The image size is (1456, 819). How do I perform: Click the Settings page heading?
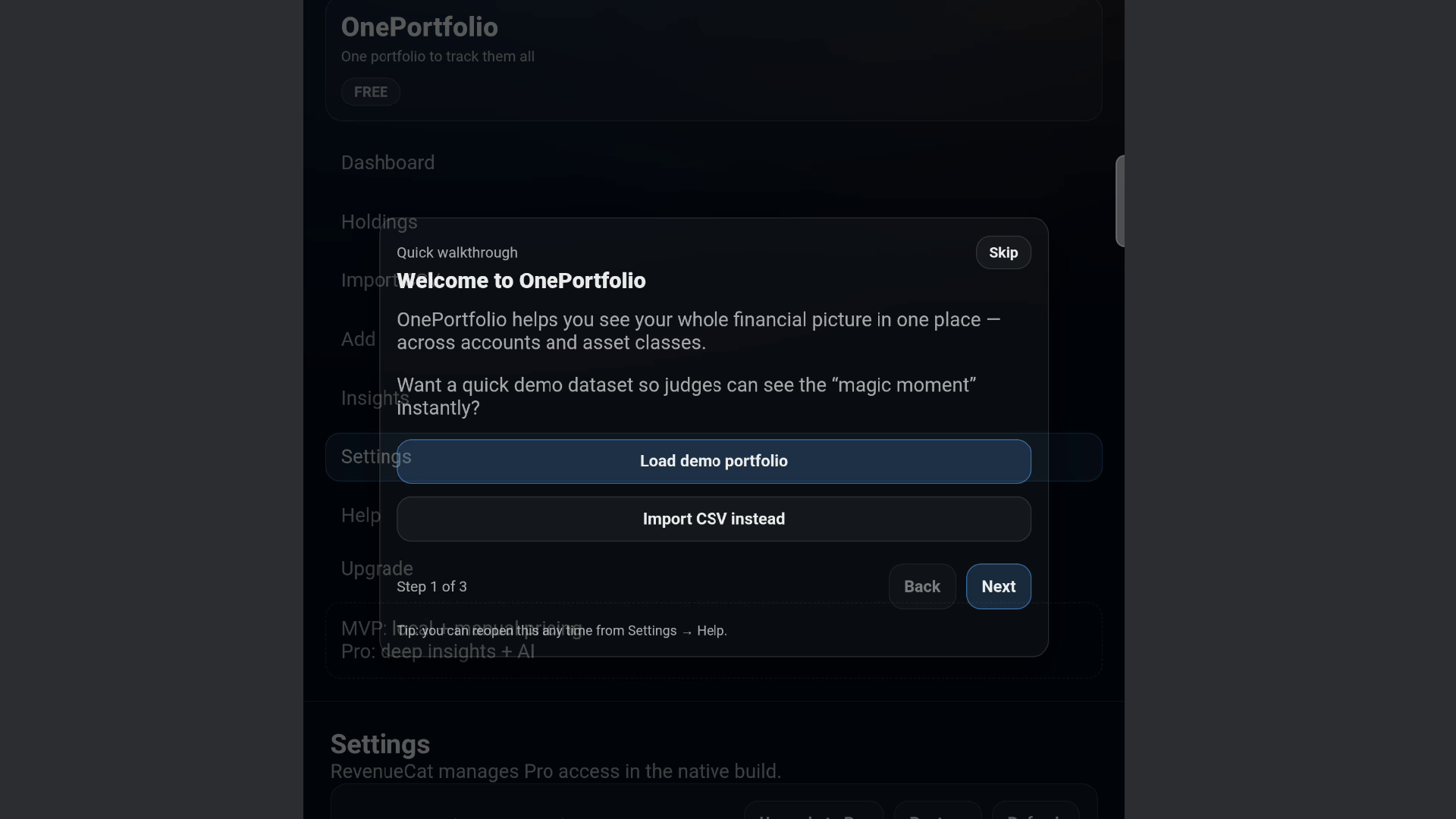[380, 745]
